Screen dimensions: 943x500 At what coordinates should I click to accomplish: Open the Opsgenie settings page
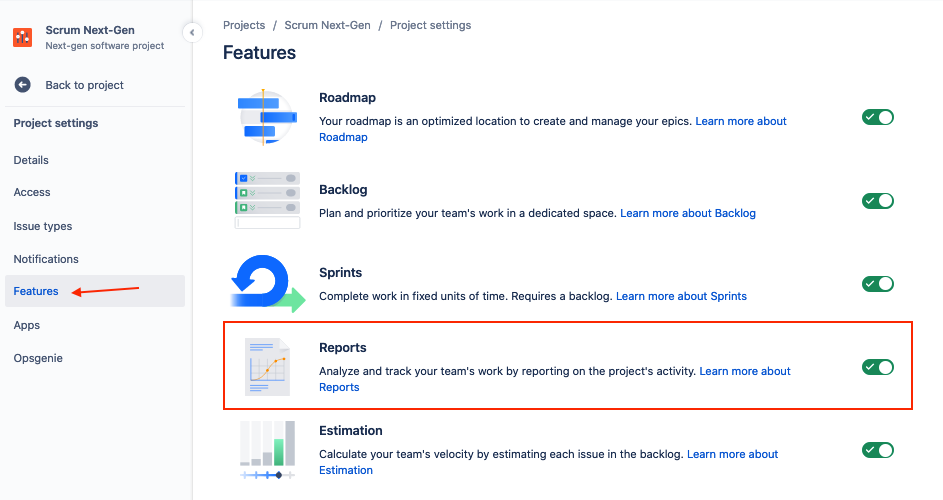[38, 358]
